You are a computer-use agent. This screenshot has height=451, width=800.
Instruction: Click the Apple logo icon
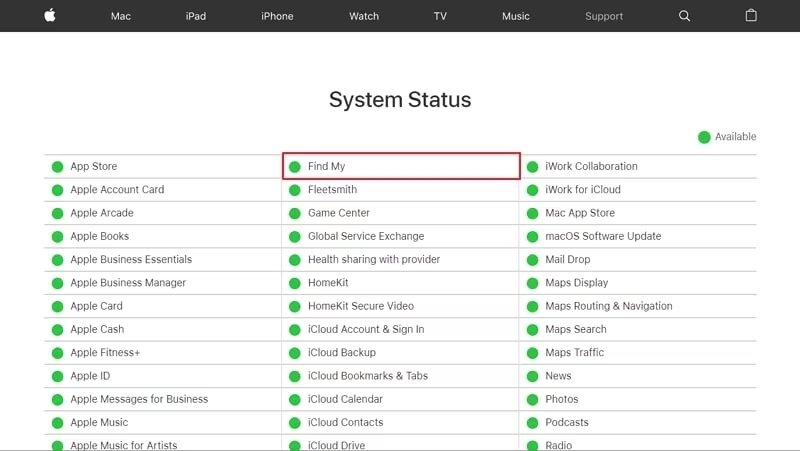coord(50,16)
